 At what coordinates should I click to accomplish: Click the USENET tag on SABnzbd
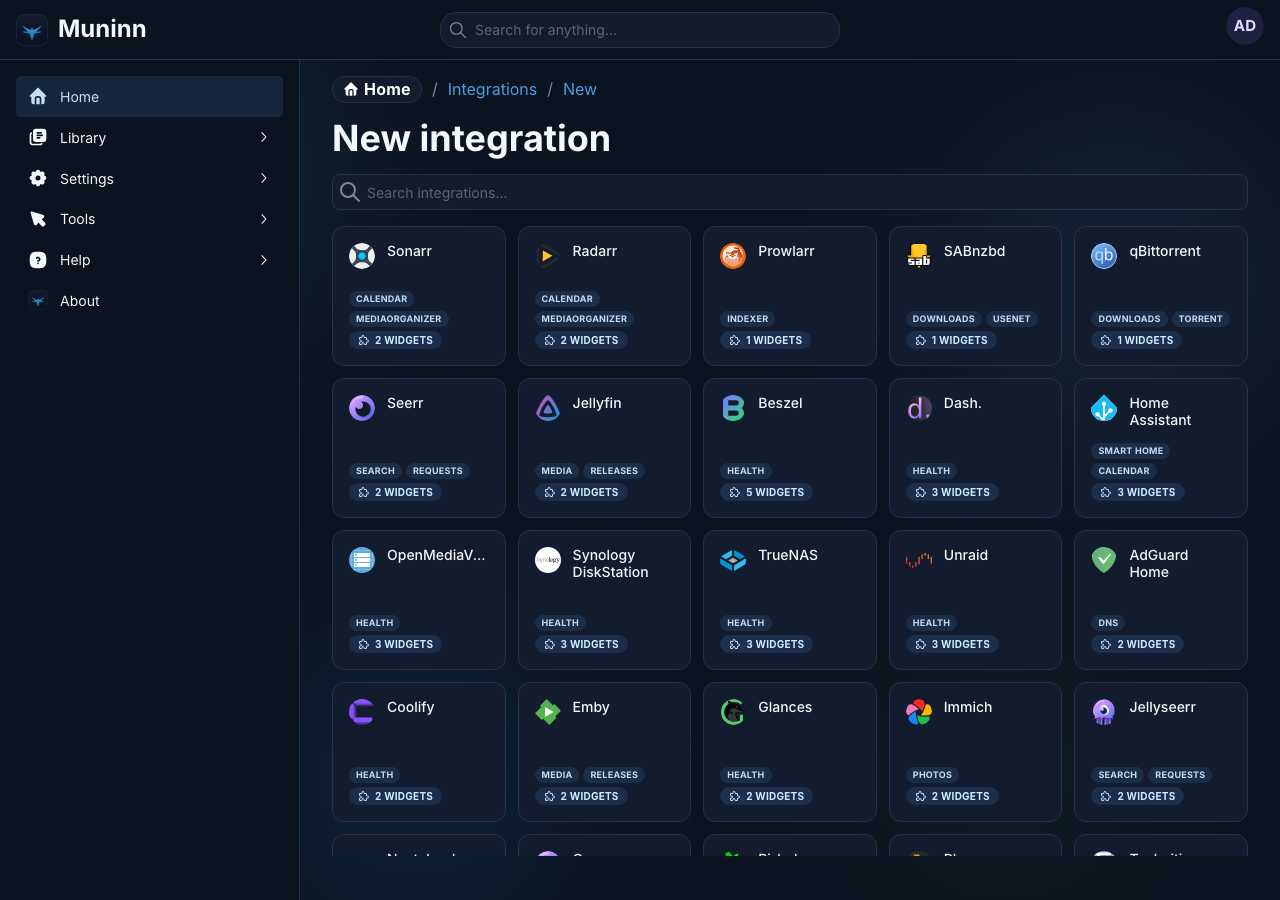tap(1012, 319)
